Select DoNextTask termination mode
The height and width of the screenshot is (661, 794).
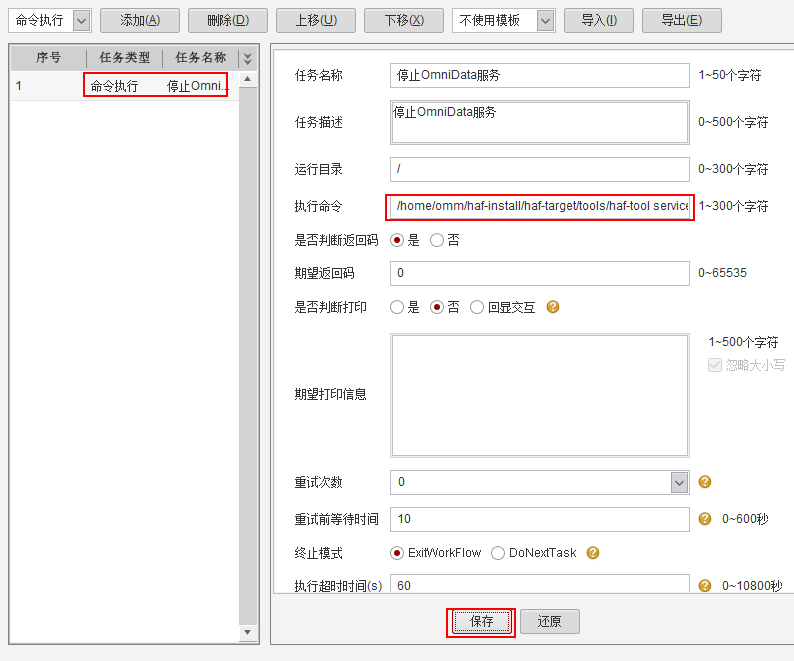coord(498,553)
